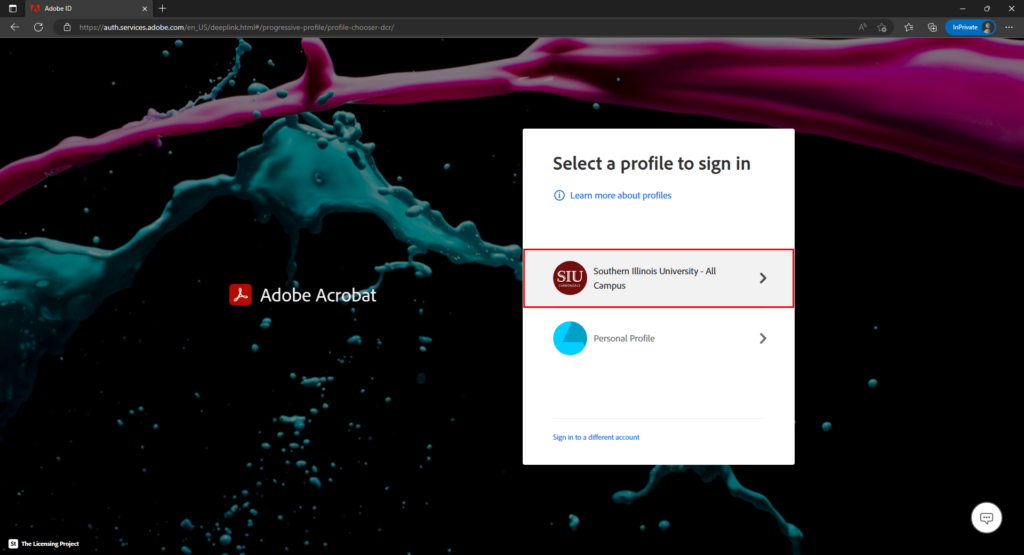Open a new browser tab
This screenshot has height=555, width=1024.
point(162,8)
